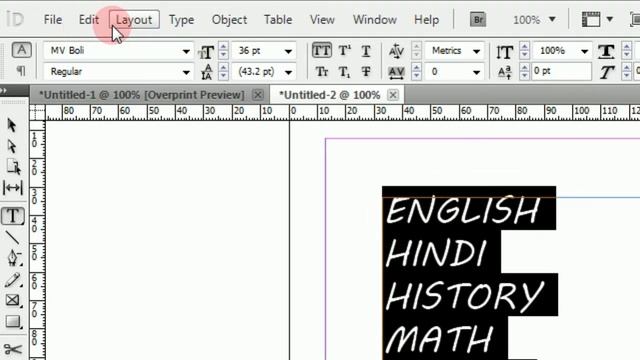The height and width of the screenshot is (360, 640).
Task: Click the MATH text line
Action: tap(439, 338)
